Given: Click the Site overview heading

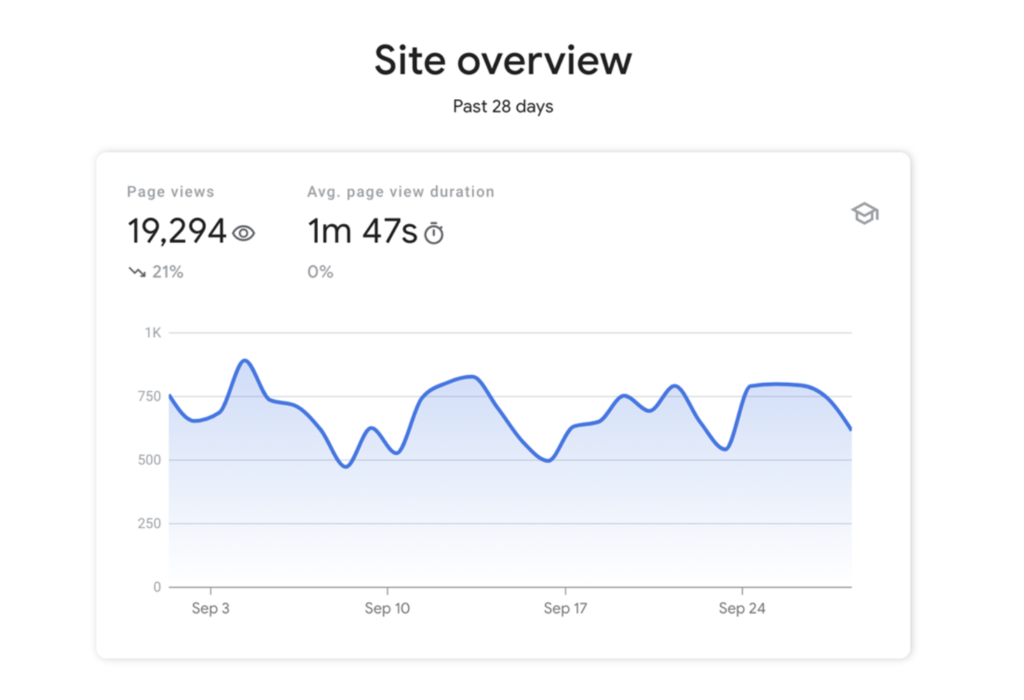Looking at the screenshot, I should [x=503, y=61].
